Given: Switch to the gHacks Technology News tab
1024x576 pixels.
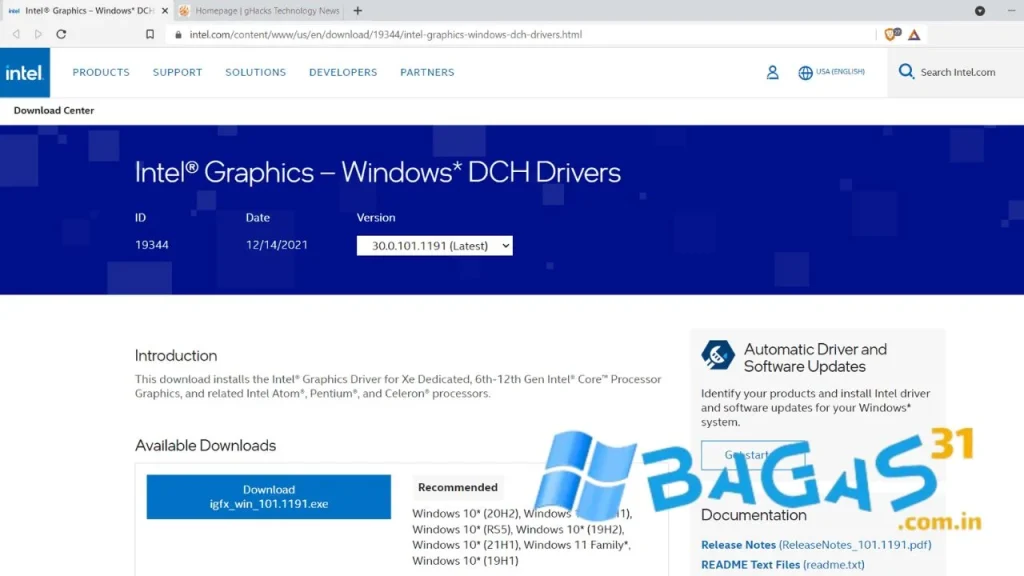Looking at the screenshot, I should pyautogui.click(x=261, y=10).
